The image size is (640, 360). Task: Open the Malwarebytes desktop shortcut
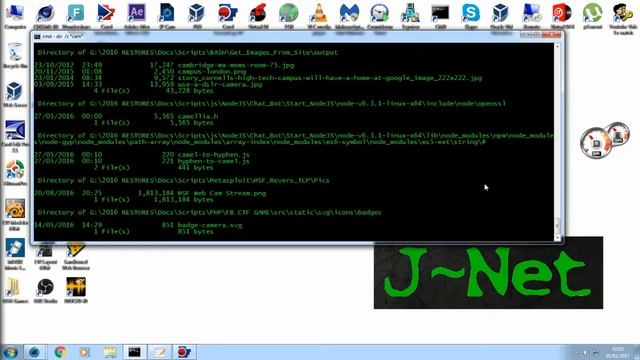(349, 16)
